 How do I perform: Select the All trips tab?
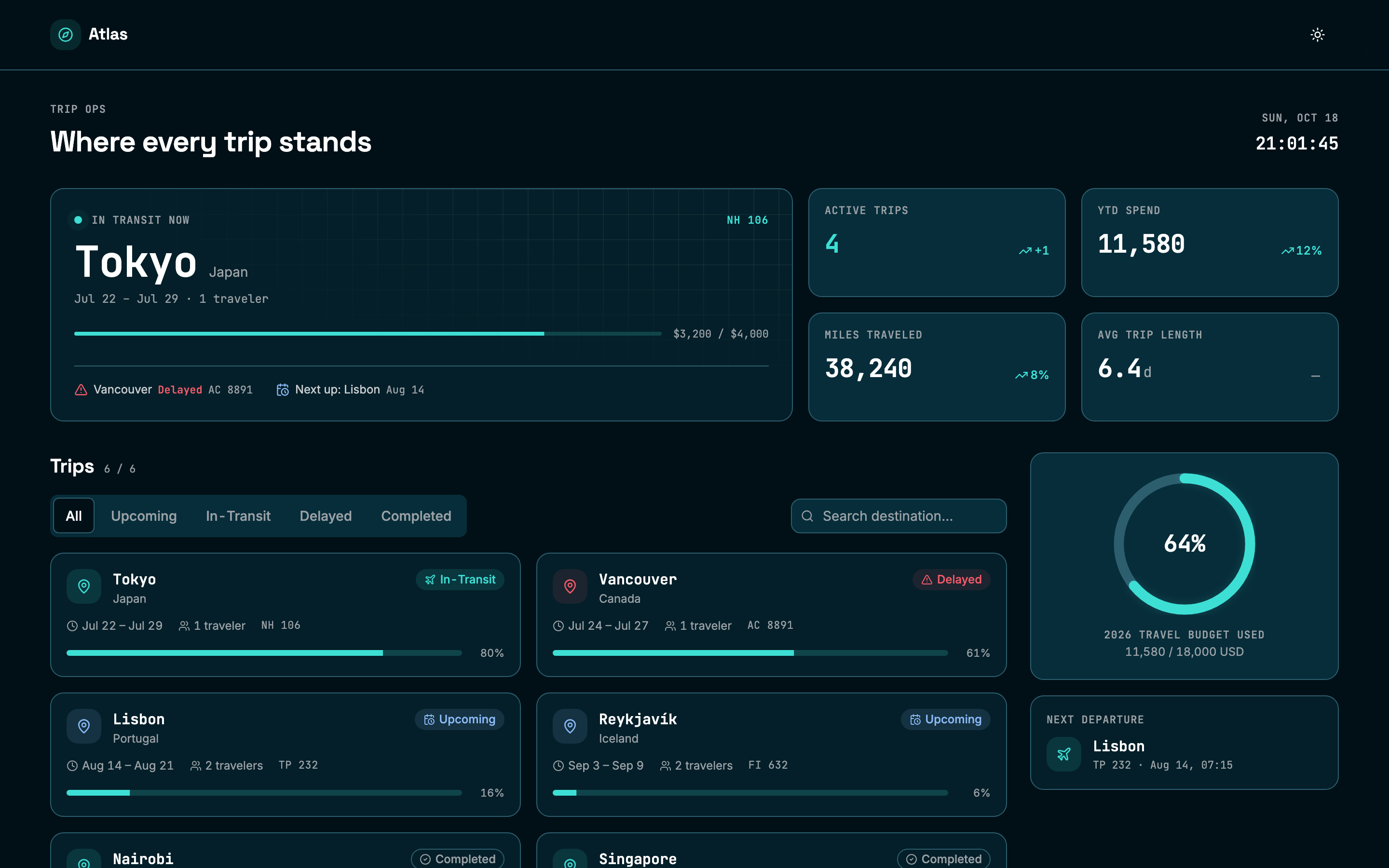point(73,515)
